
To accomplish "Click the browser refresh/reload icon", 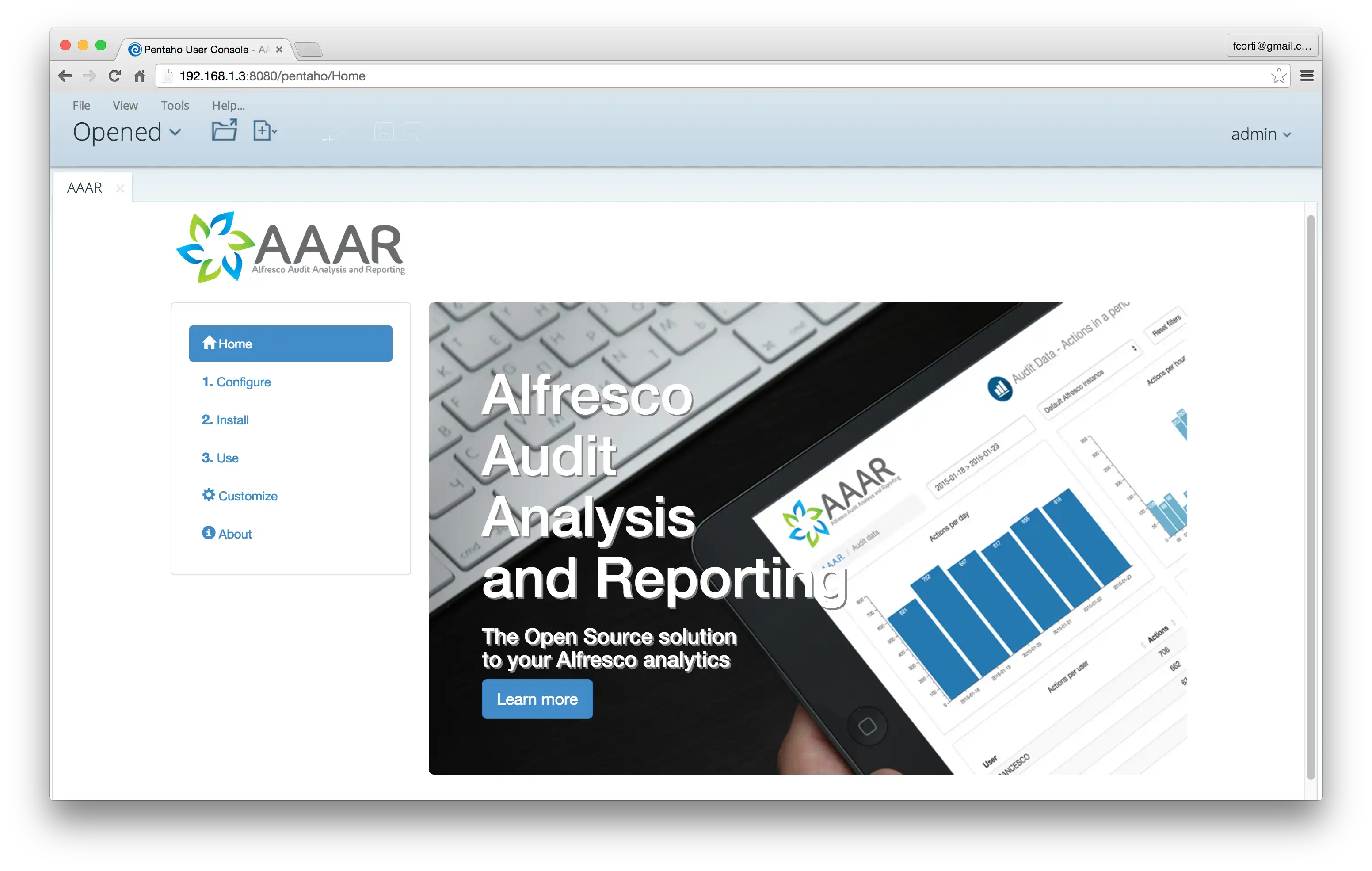I will coord(115,75).
